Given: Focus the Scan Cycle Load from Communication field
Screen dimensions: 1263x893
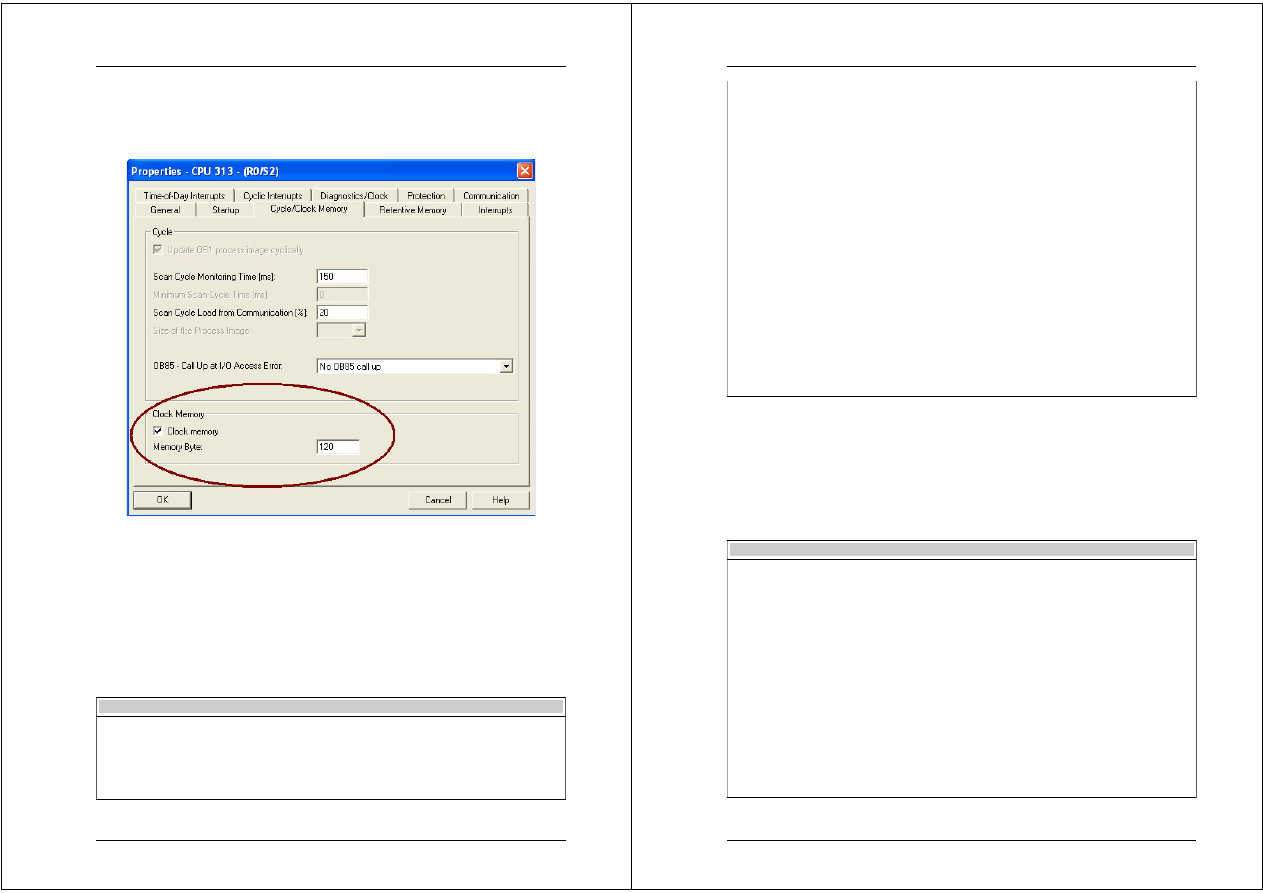Looking at the screenshot, I should pos(342,313).
